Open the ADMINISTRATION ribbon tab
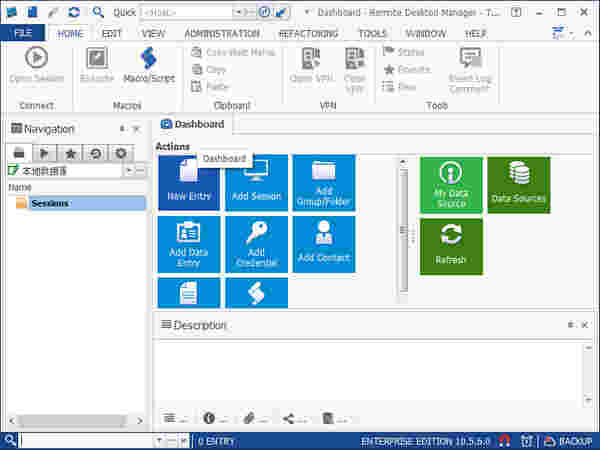 222,33
